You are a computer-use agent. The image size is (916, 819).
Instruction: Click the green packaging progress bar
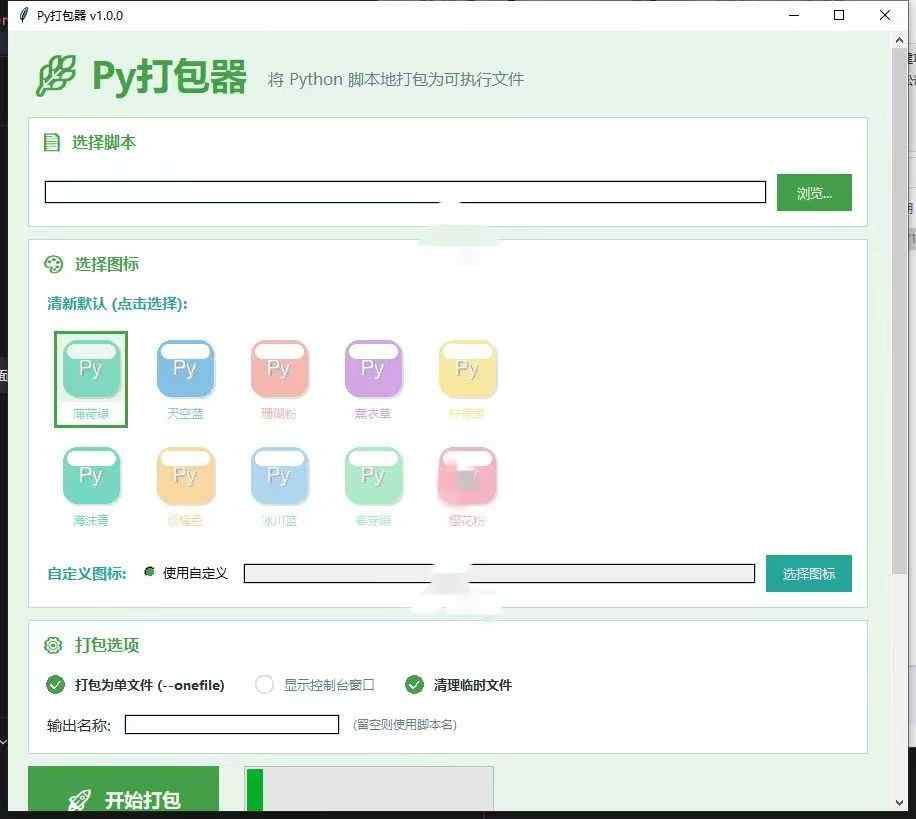[x=369, y=789]
